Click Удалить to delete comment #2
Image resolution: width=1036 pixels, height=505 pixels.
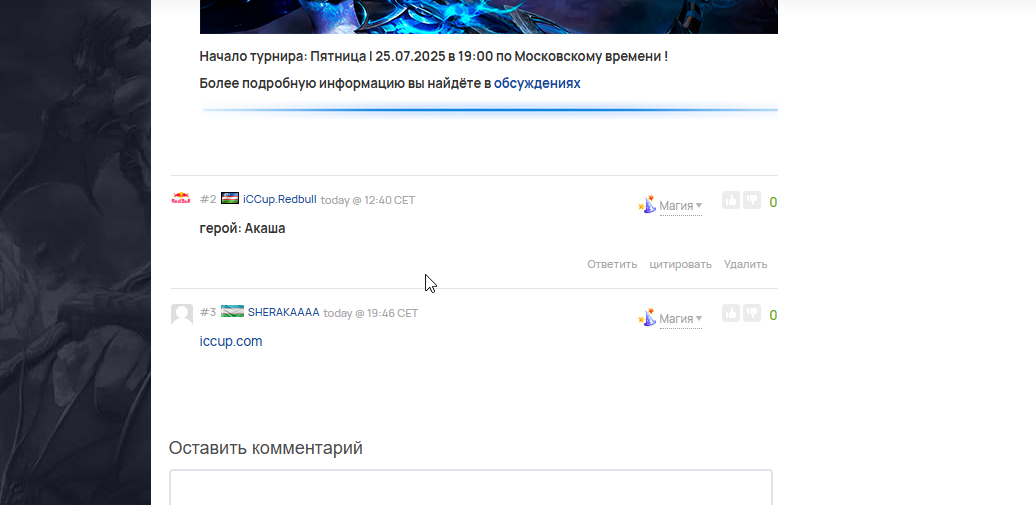[745, 264]
